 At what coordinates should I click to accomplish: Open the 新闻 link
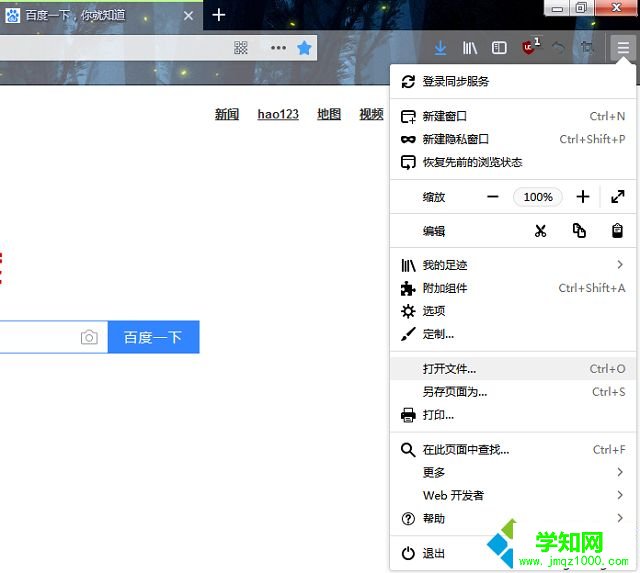[x=227, y=114]
